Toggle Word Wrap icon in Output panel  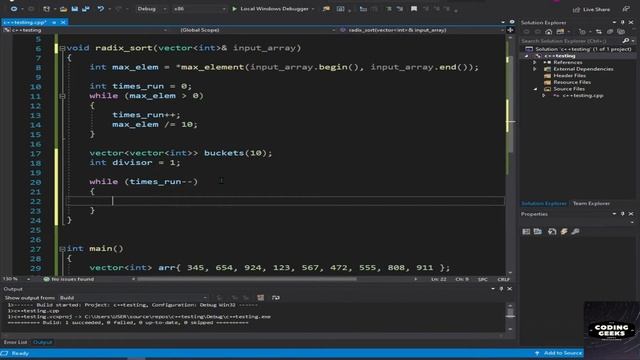coord(276,298)
